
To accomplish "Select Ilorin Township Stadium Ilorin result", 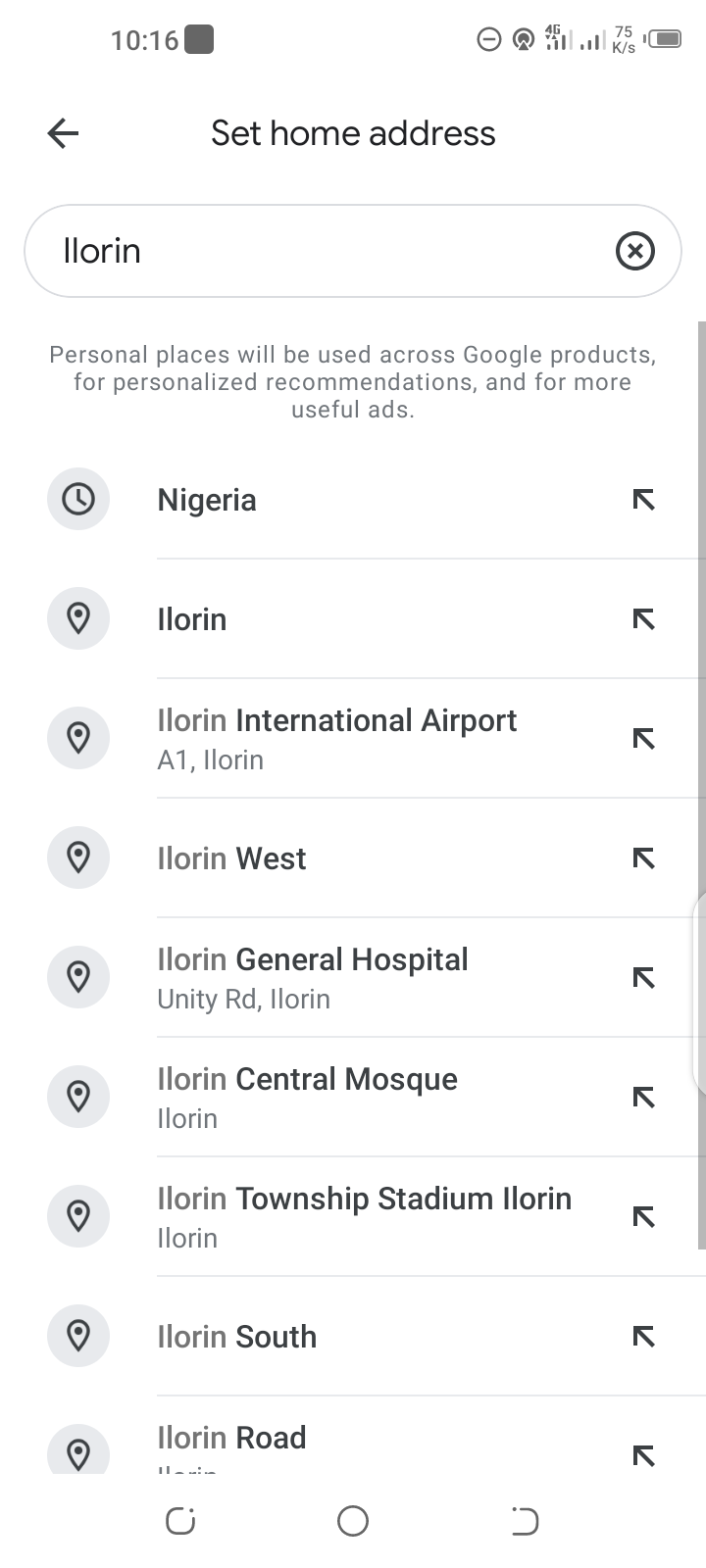I will (x=364, y=1216).
